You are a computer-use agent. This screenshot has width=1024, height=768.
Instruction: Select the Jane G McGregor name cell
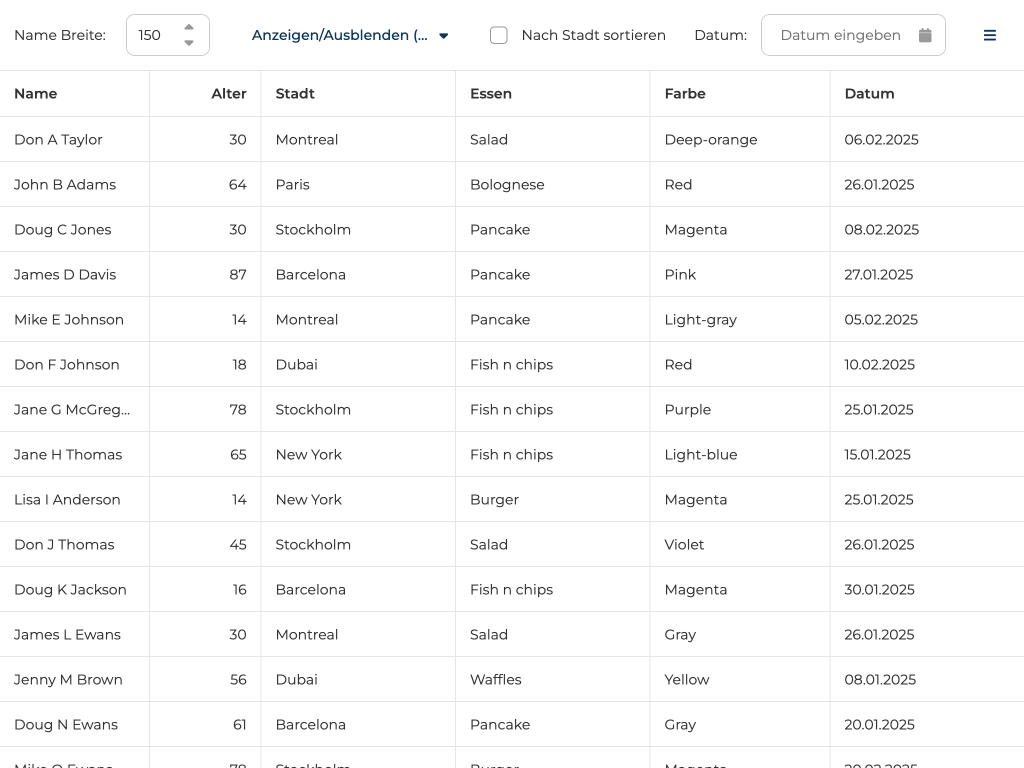(72, 409)
